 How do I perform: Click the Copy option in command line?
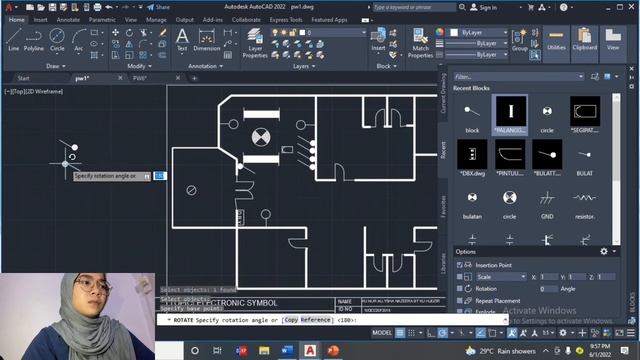(x=291, y=320)
